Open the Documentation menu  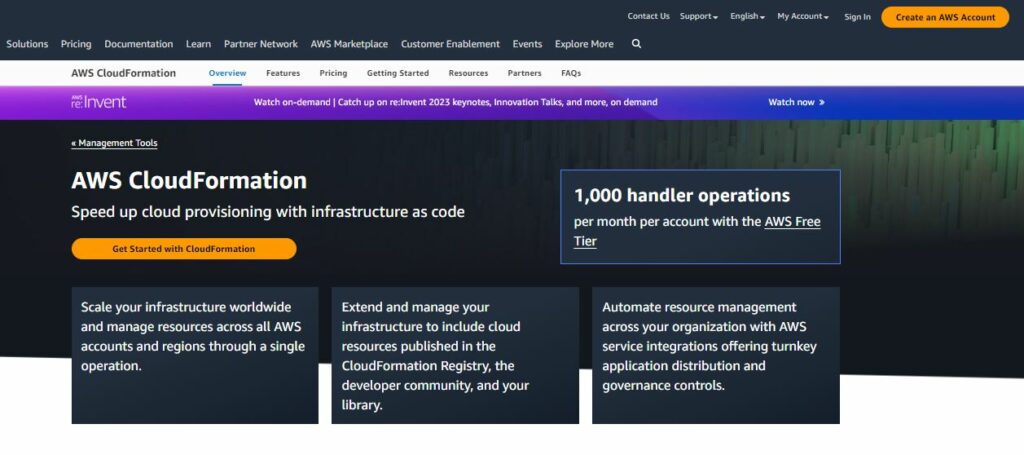tap(138, 44)
